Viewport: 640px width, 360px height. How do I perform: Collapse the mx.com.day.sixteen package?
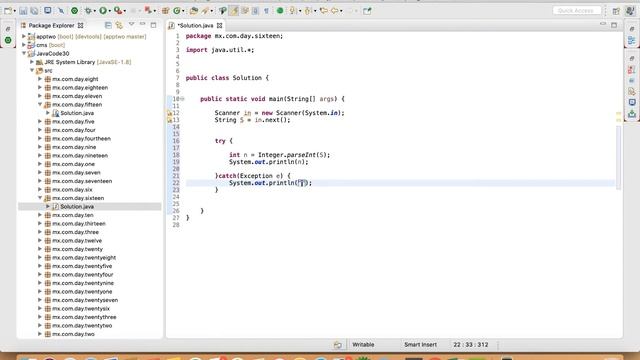tap(40, 198)
